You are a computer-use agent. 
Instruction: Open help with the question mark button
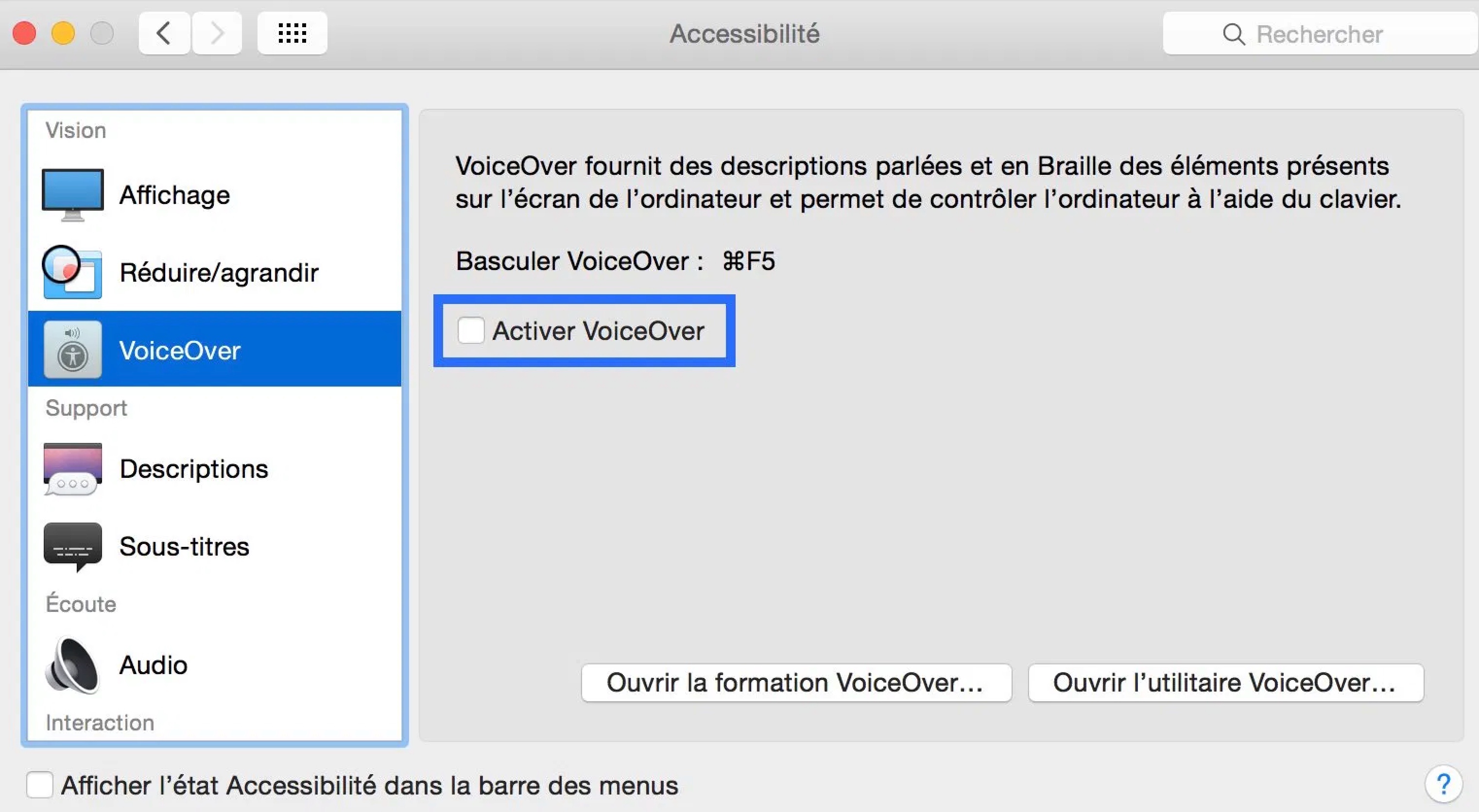1443,784
